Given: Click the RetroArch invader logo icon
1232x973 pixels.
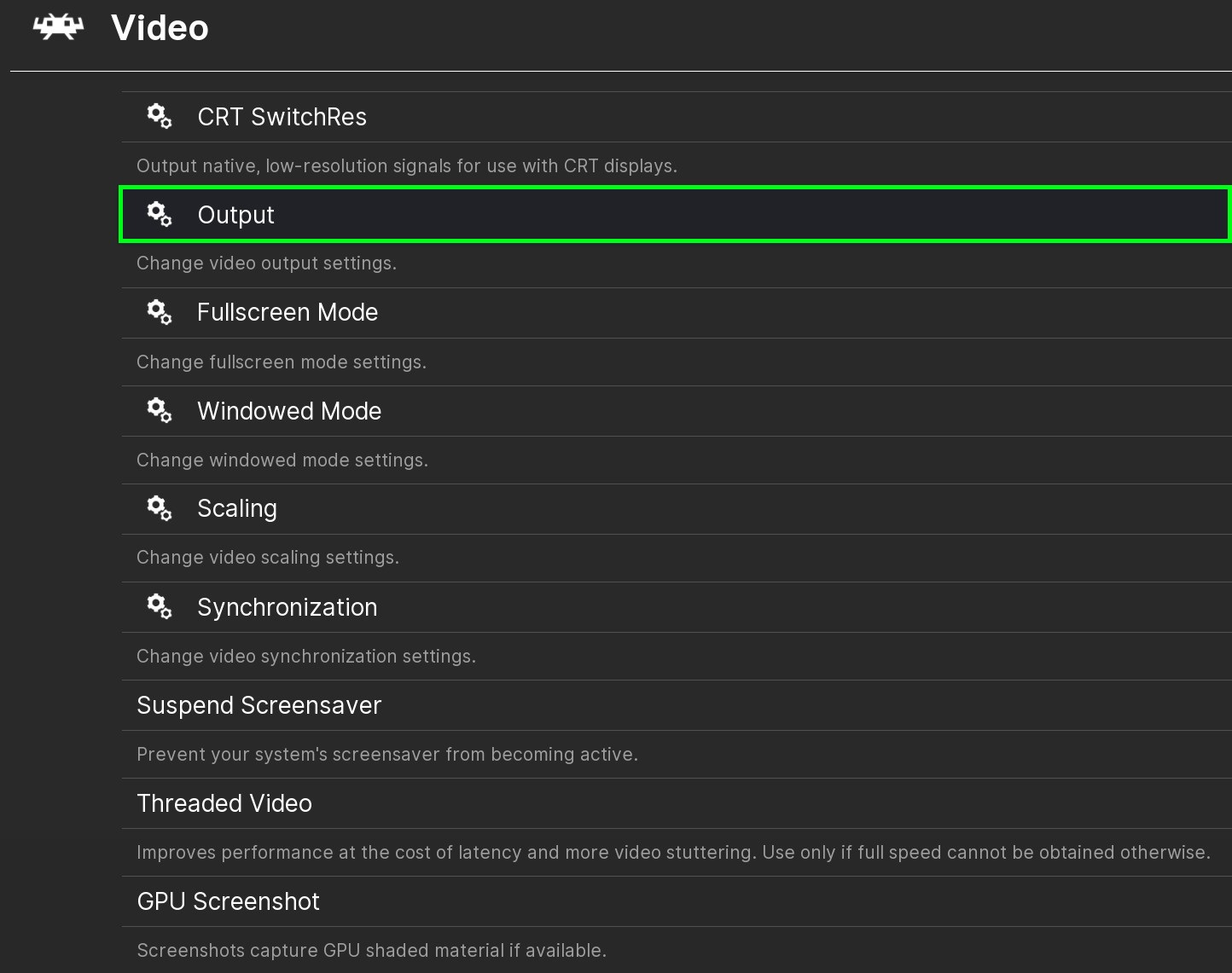Looking at the screenshot, I should pos(58,28).
